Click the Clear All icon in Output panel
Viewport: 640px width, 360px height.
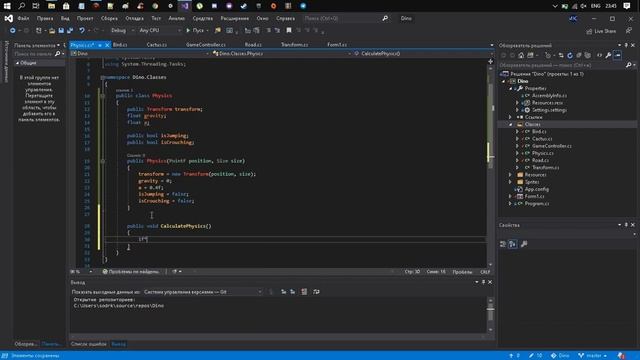304,292
